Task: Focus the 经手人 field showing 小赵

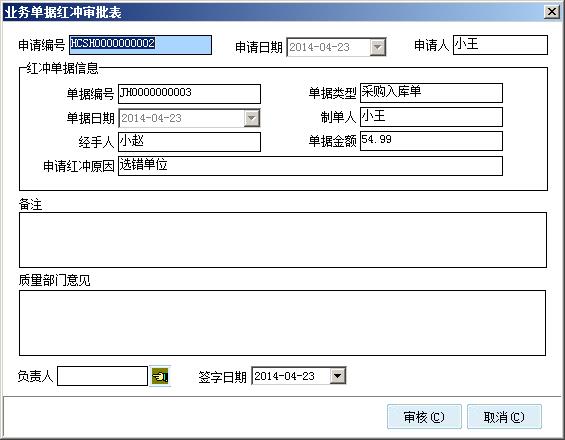Action: 190,142
